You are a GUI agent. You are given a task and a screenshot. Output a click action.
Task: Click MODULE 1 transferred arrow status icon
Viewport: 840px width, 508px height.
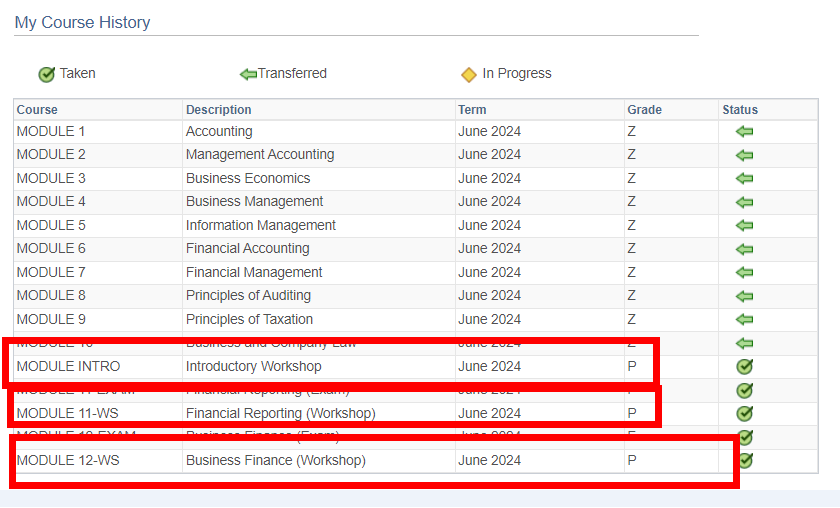(744, 132)
